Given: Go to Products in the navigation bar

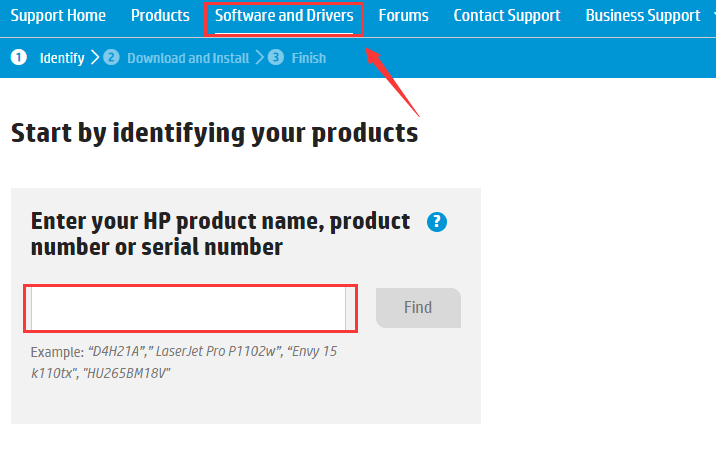Looking at the screenshot, I should pos(160,16).
